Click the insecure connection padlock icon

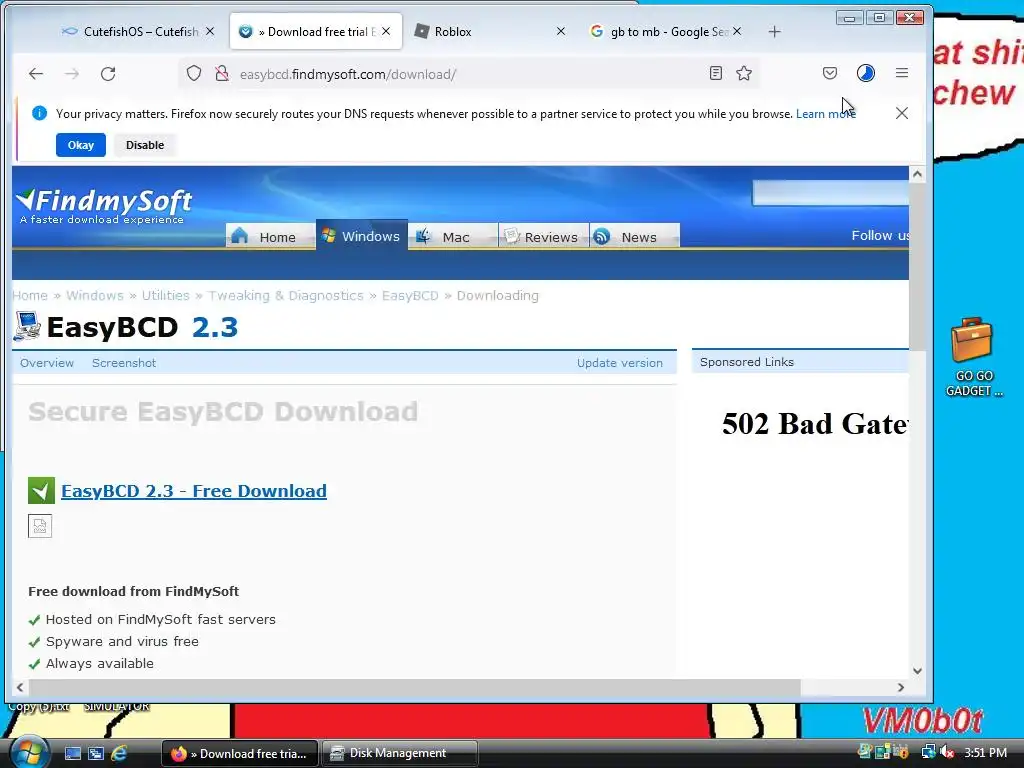(222, 73)
